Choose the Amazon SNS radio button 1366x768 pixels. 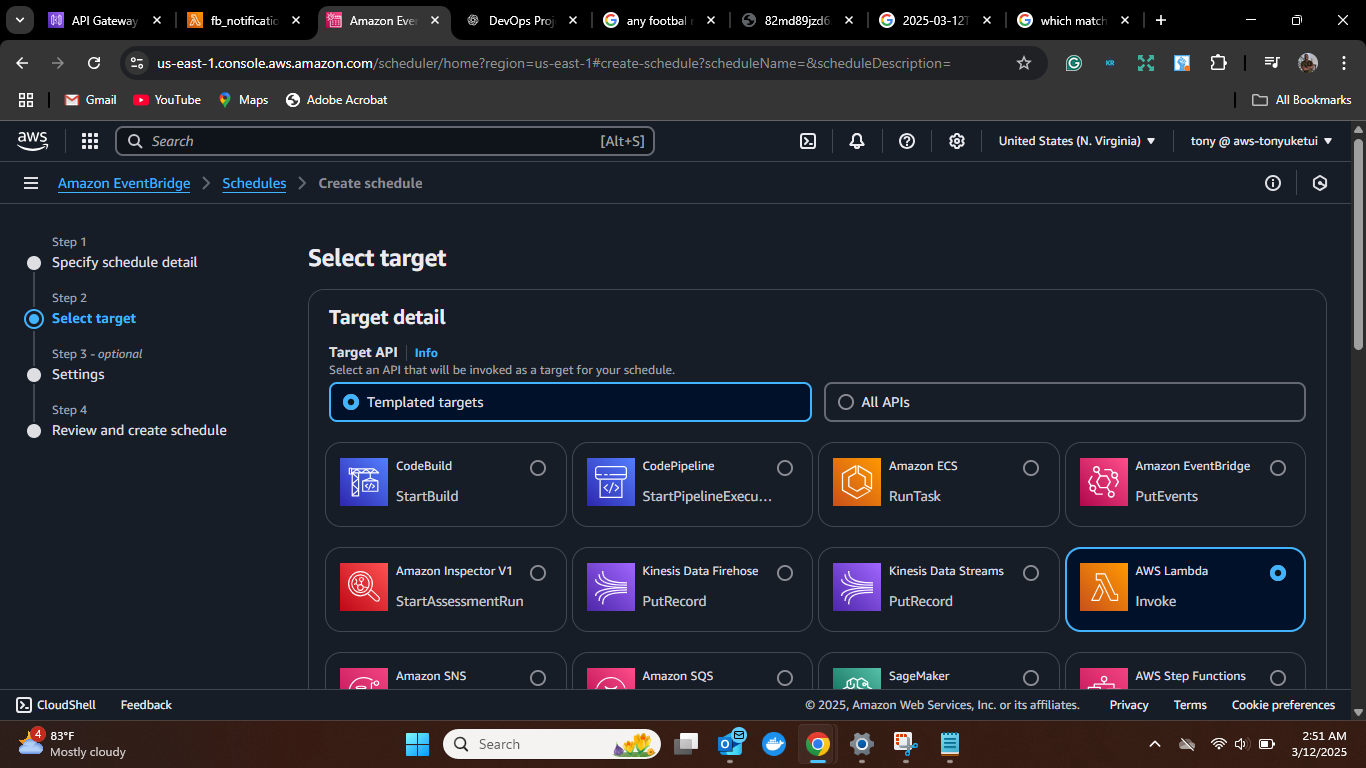click(x=538, y=678)
